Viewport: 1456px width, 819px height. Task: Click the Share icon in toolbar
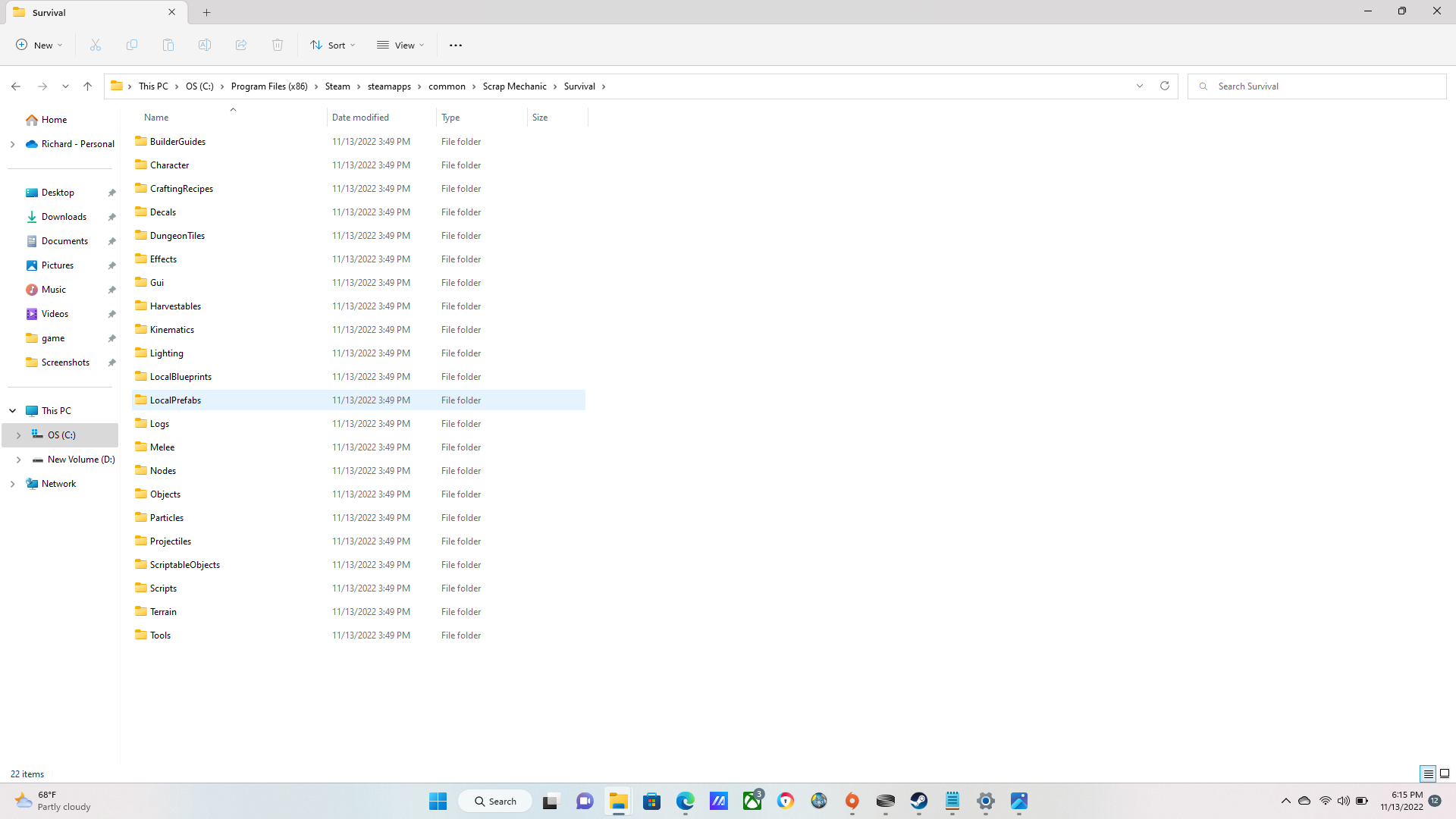pos(241,45)
